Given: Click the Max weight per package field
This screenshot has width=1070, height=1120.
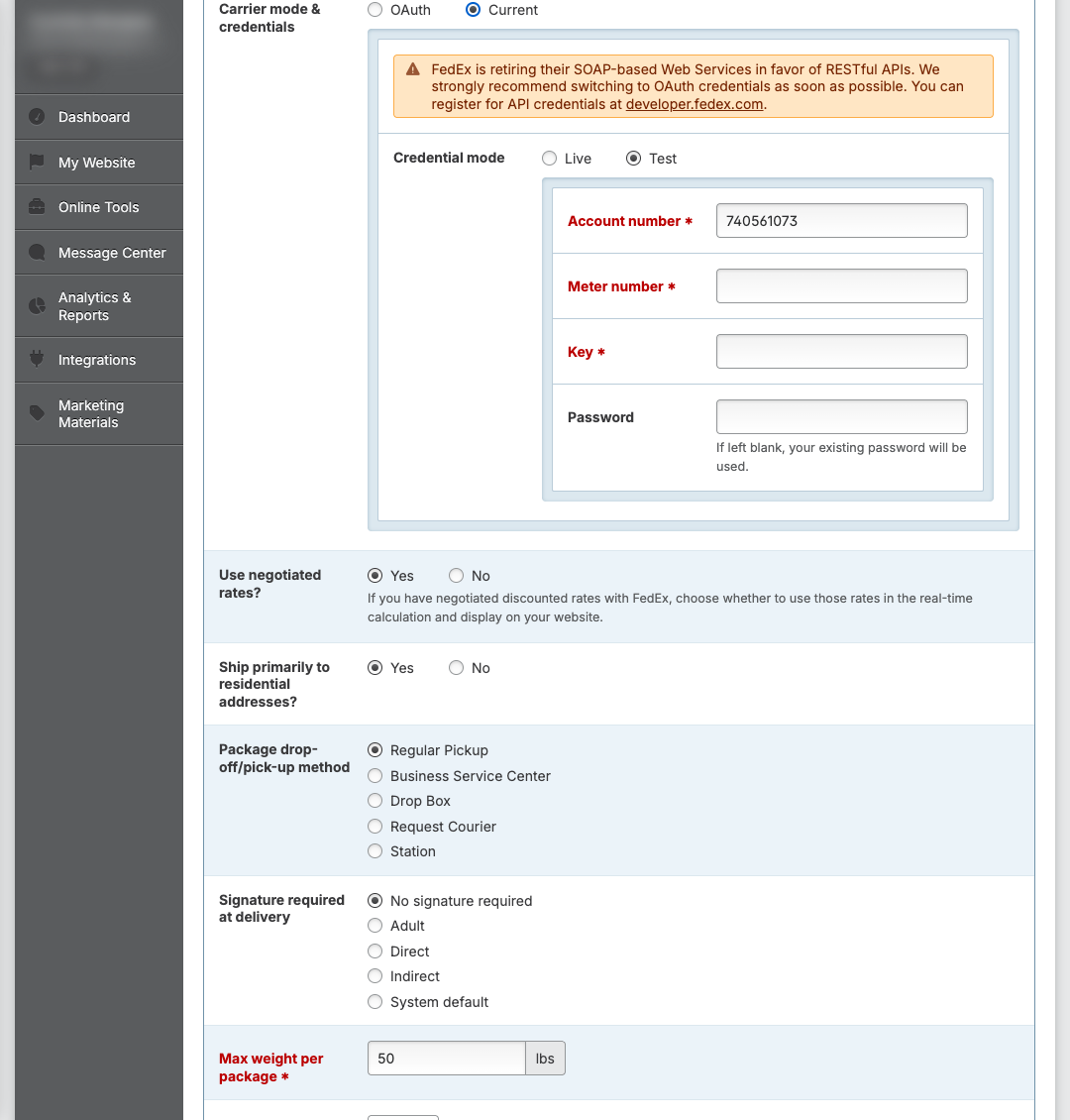Looking at the screenshot, I should point(447,1058).
